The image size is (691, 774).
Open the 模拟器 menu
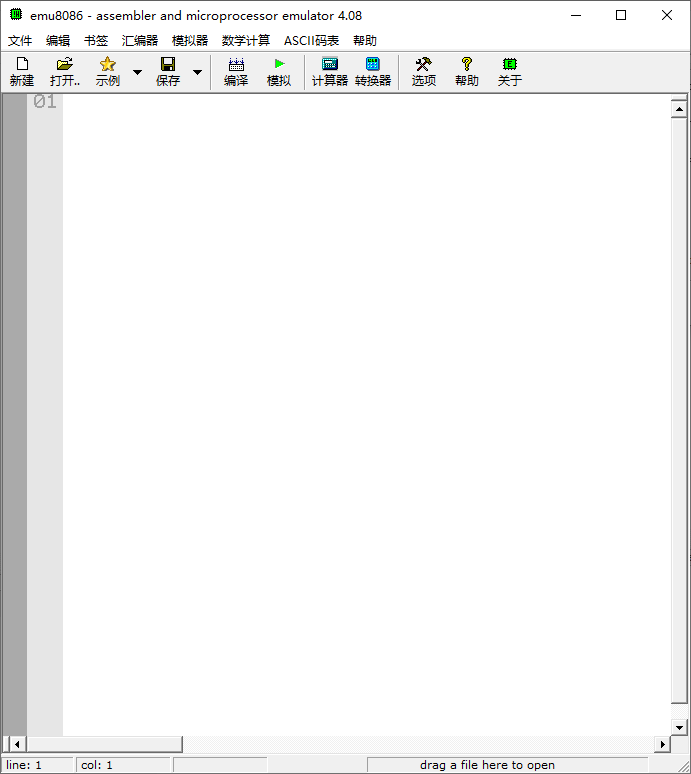point(190,40)
